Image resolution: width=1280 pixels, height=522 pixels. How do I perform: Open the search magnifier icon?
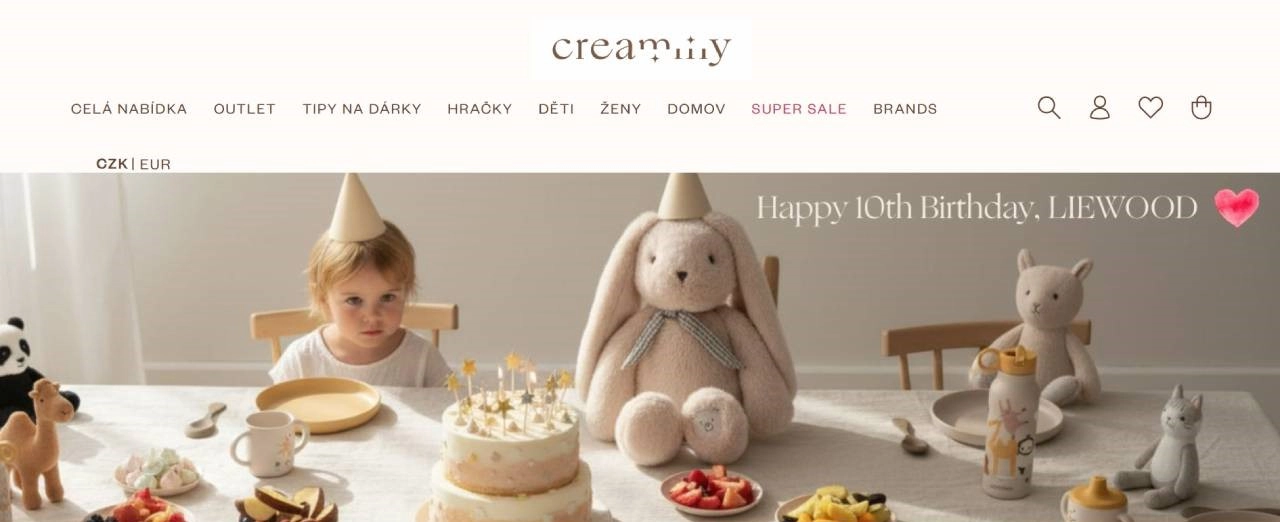point(1049,108)
